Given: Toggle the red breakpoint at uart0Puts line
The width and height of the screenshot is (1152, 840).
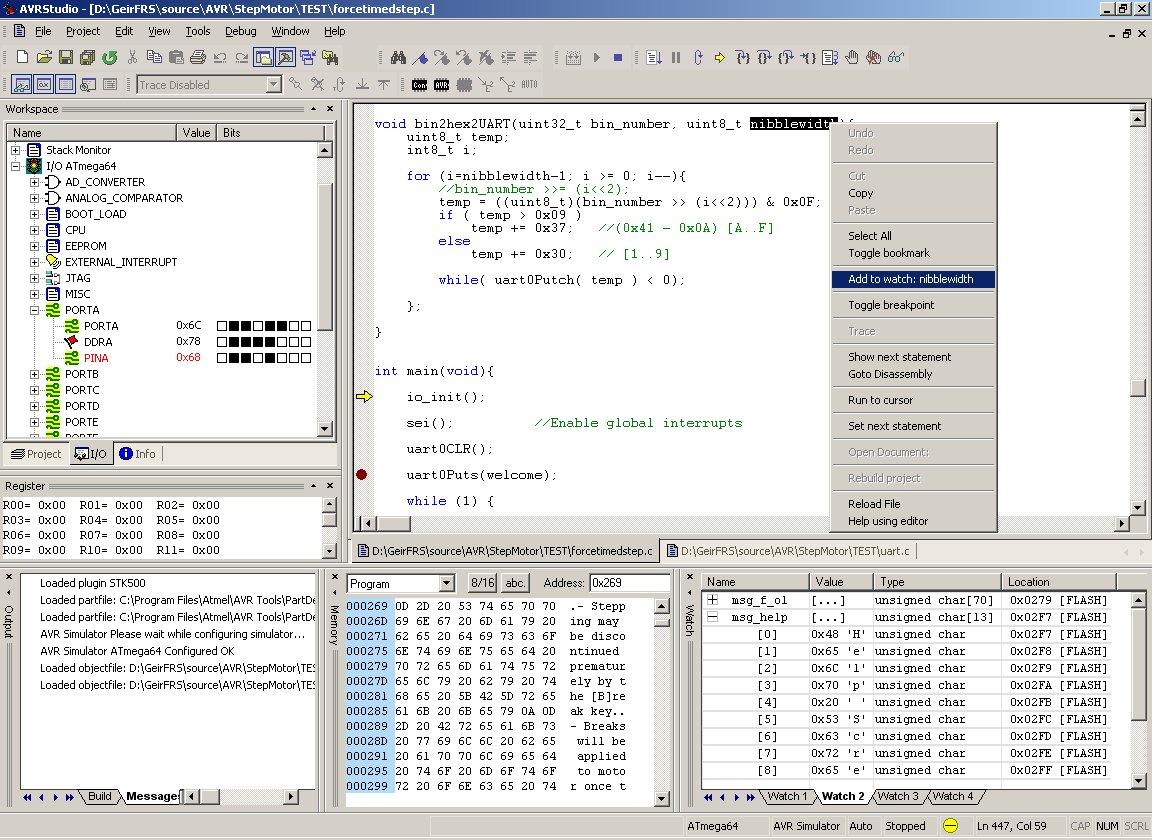Looking at the screenshot, I should pyautogui.click(x=362, y=475).
